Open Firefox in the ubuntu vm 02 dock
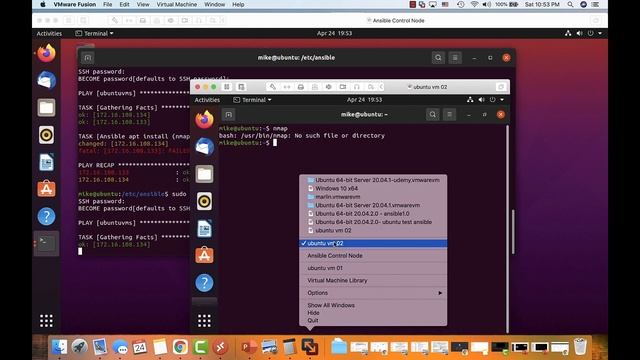 (204, 120)
